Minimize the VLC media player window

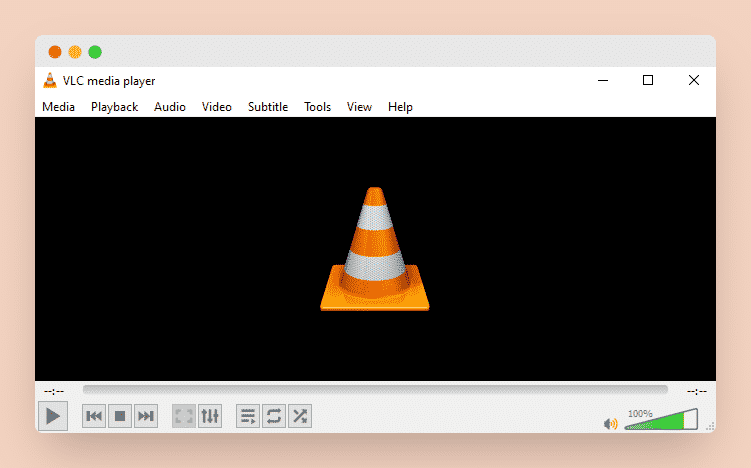click(x=603, y=80)
